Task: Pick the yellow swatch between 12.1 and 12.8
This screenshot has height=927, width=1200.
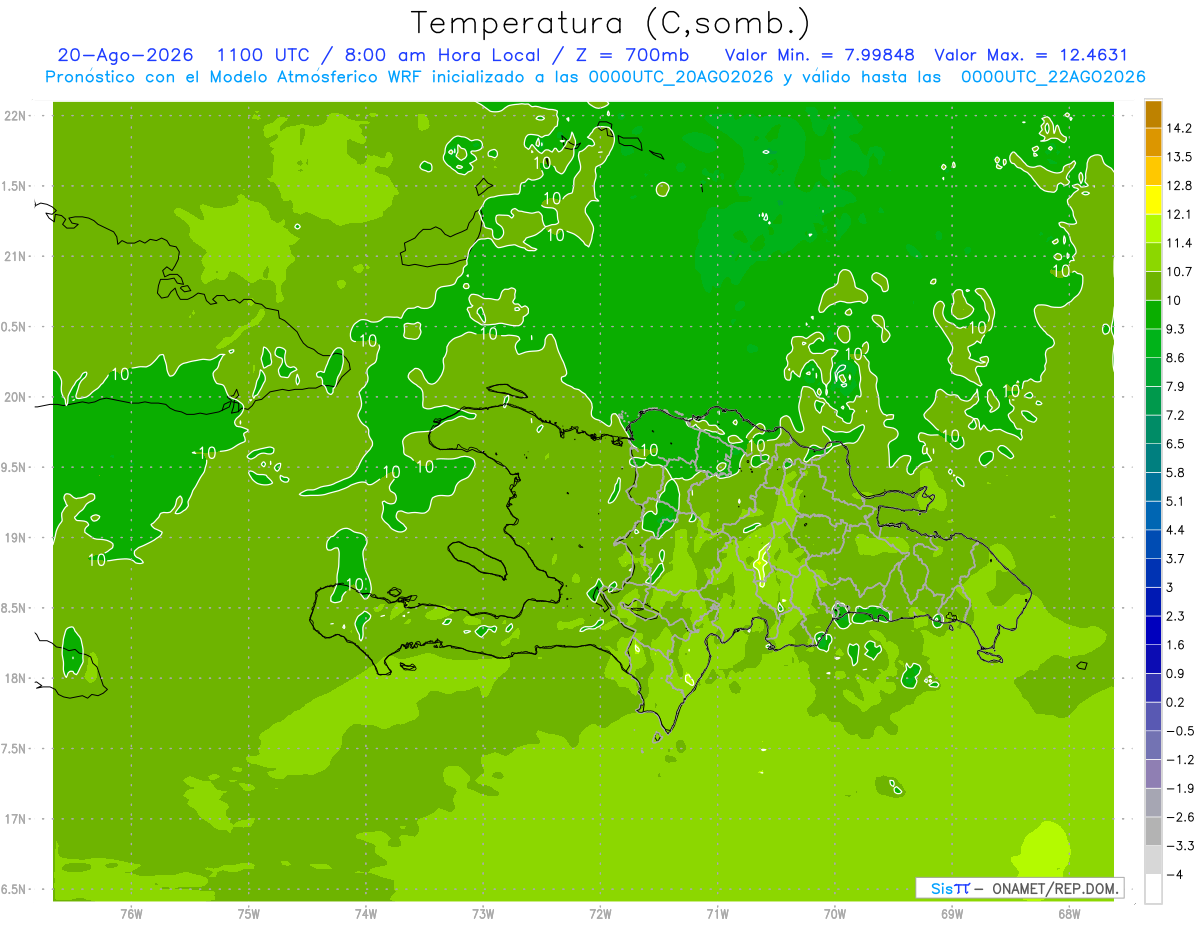Action: [1153, 200]
